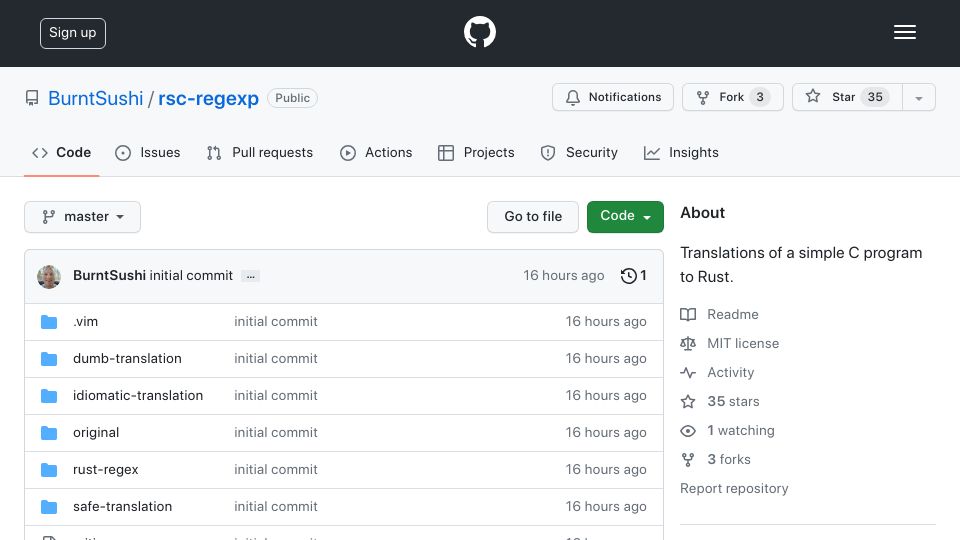Open the BurntSushi owner profile link
The height and width of the screenshot is (540, 960).
point(96,98)
